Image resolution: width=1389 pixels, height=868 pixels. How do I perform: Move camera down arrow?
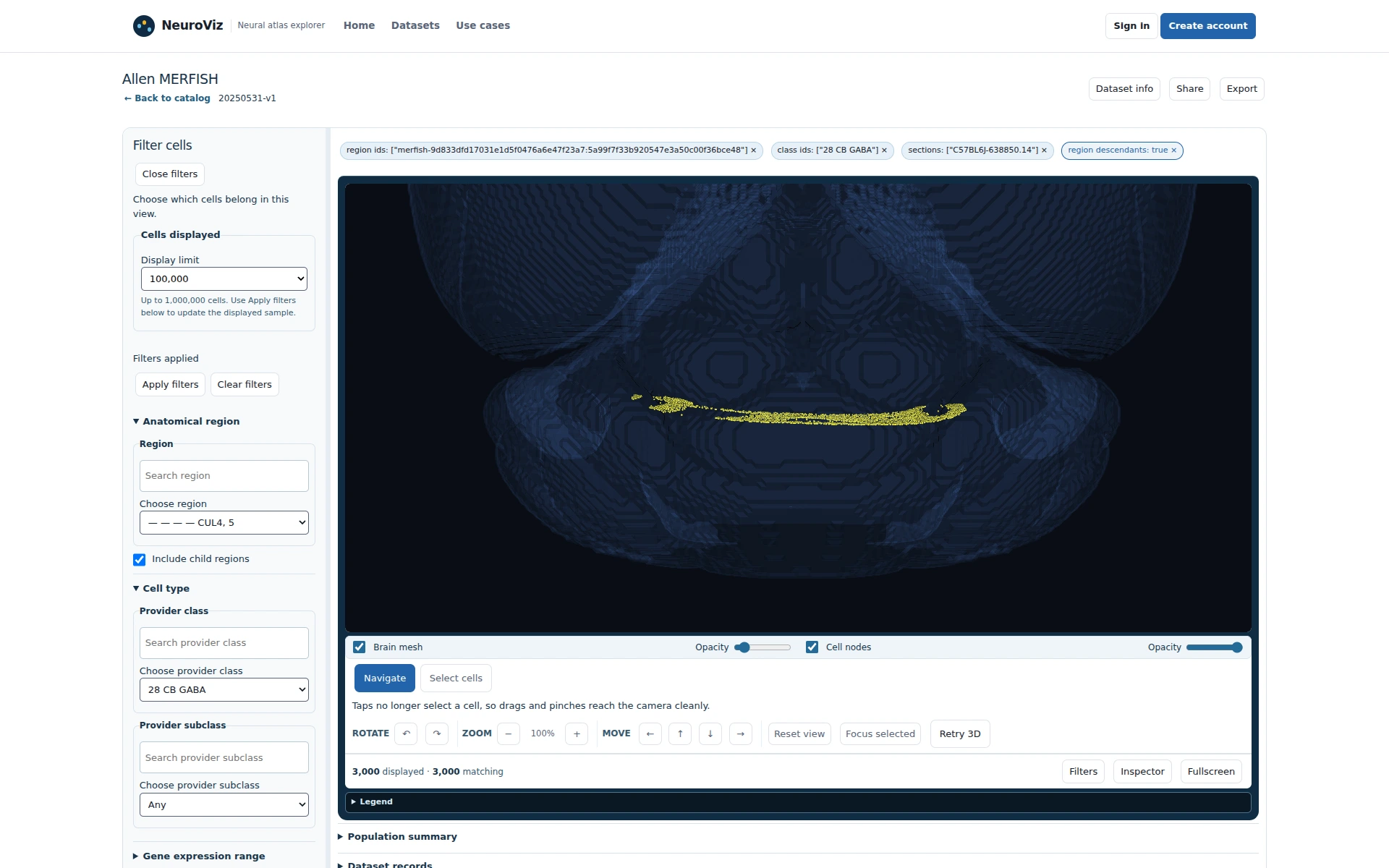pyautogui.click(x=710, y=733)
